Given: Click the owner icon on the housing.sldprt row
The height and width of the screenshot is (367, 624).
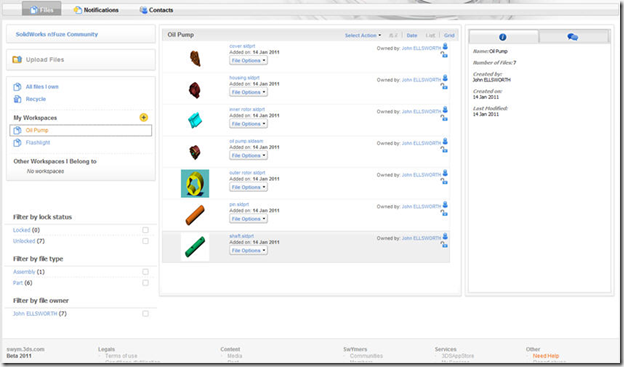Looking at the screenshot, I should (x=445, y=78).
